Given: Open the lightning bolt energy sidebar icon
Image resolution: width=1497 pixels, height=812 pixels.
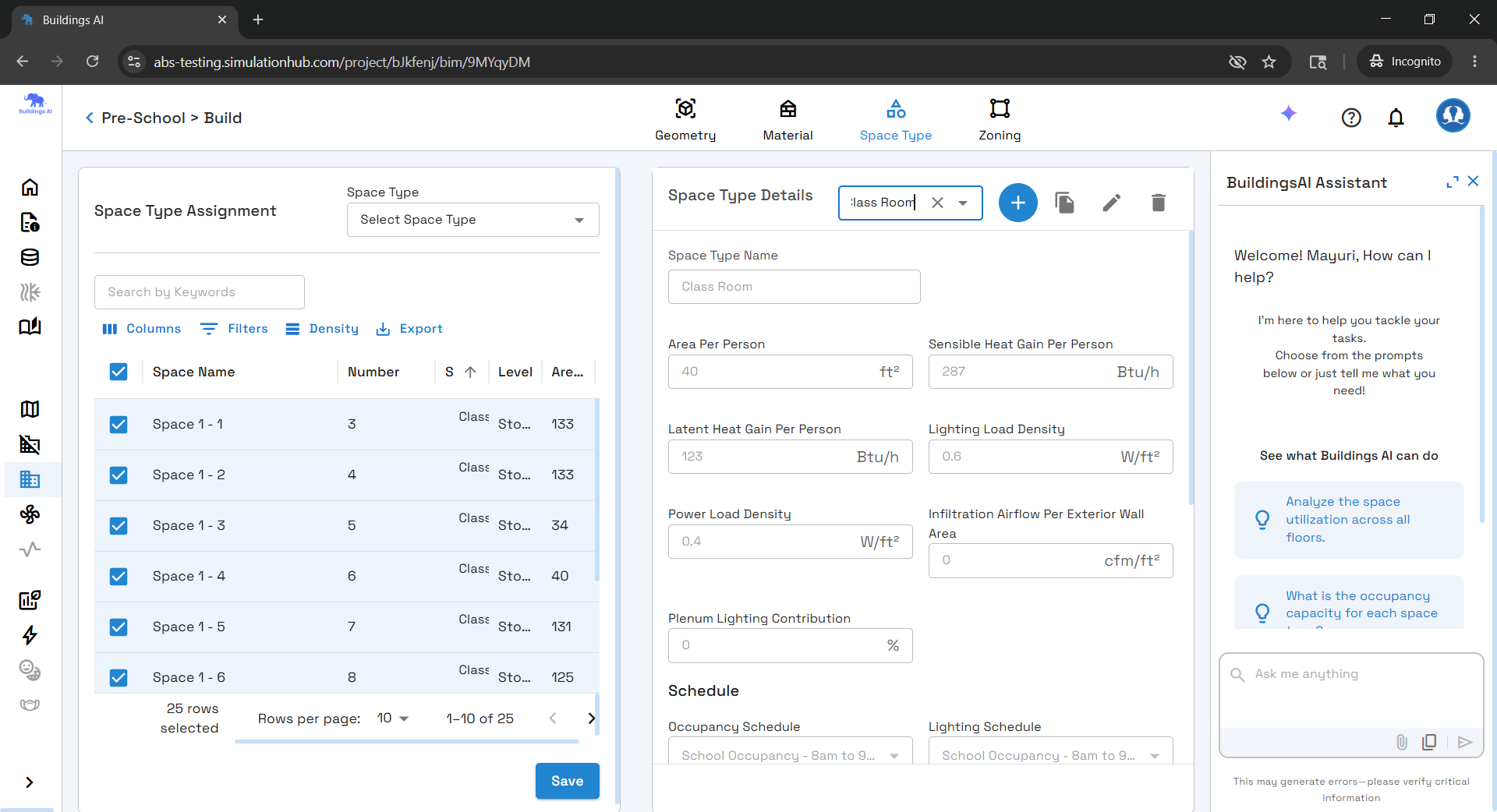Looking at the screenshot, I should click(x=30, y=635).
